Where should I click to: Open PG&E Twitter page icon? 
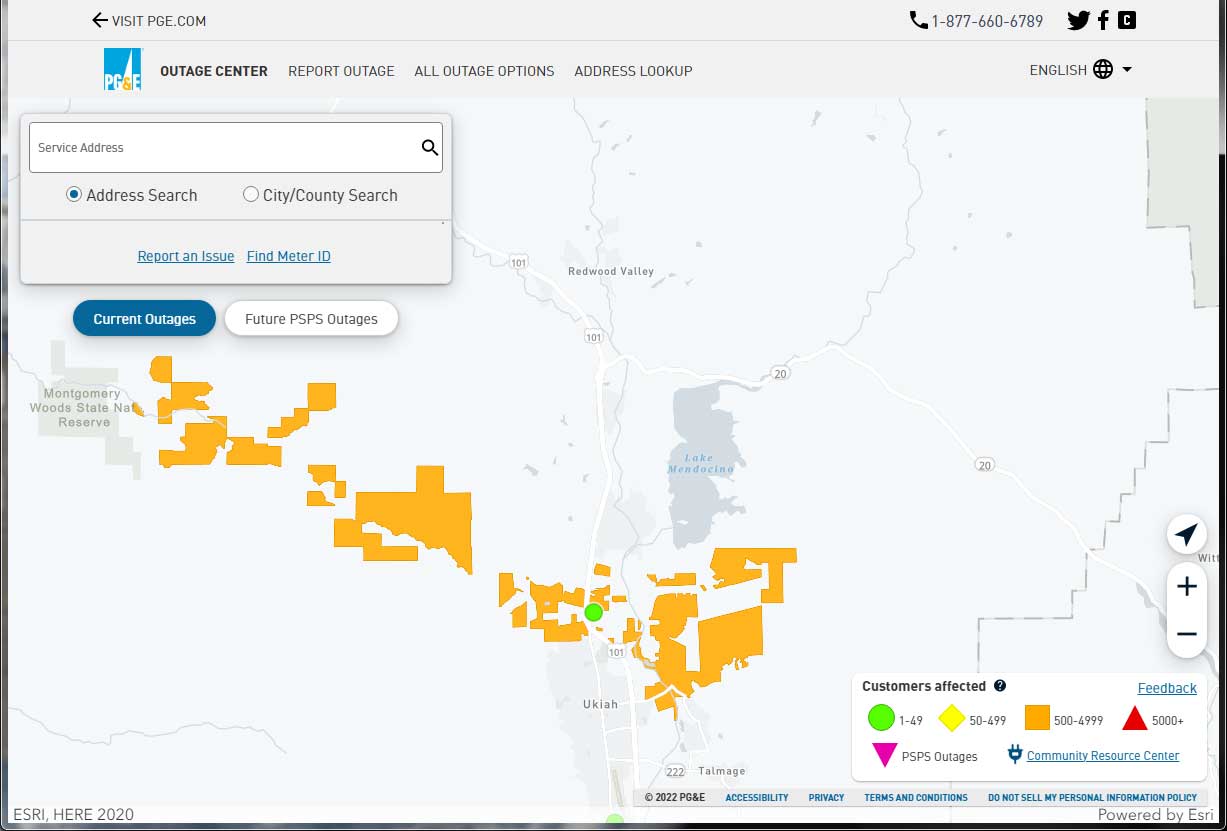click(x=1078, y=20)
